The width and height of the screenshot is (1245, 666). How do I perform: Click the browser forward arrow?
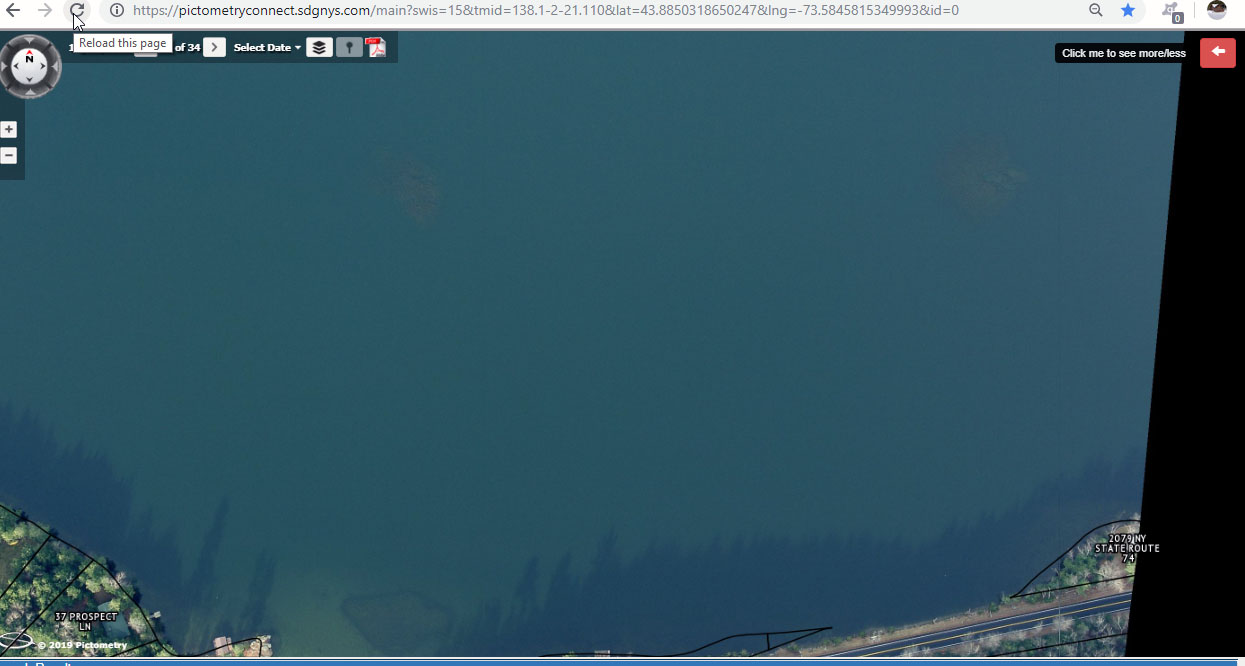[x=45, y=10]
